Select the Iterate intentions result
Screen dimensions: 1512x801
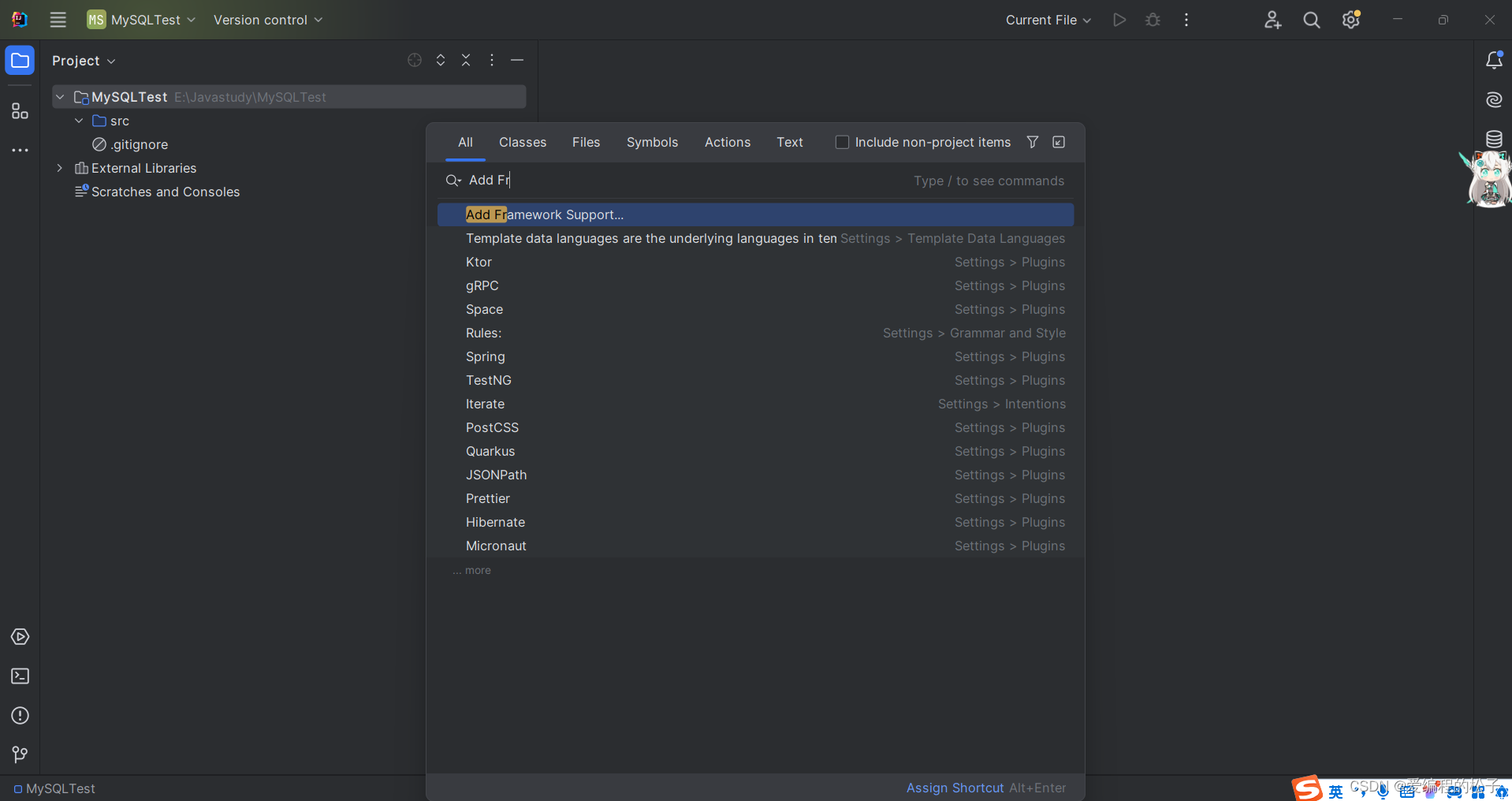755,404
